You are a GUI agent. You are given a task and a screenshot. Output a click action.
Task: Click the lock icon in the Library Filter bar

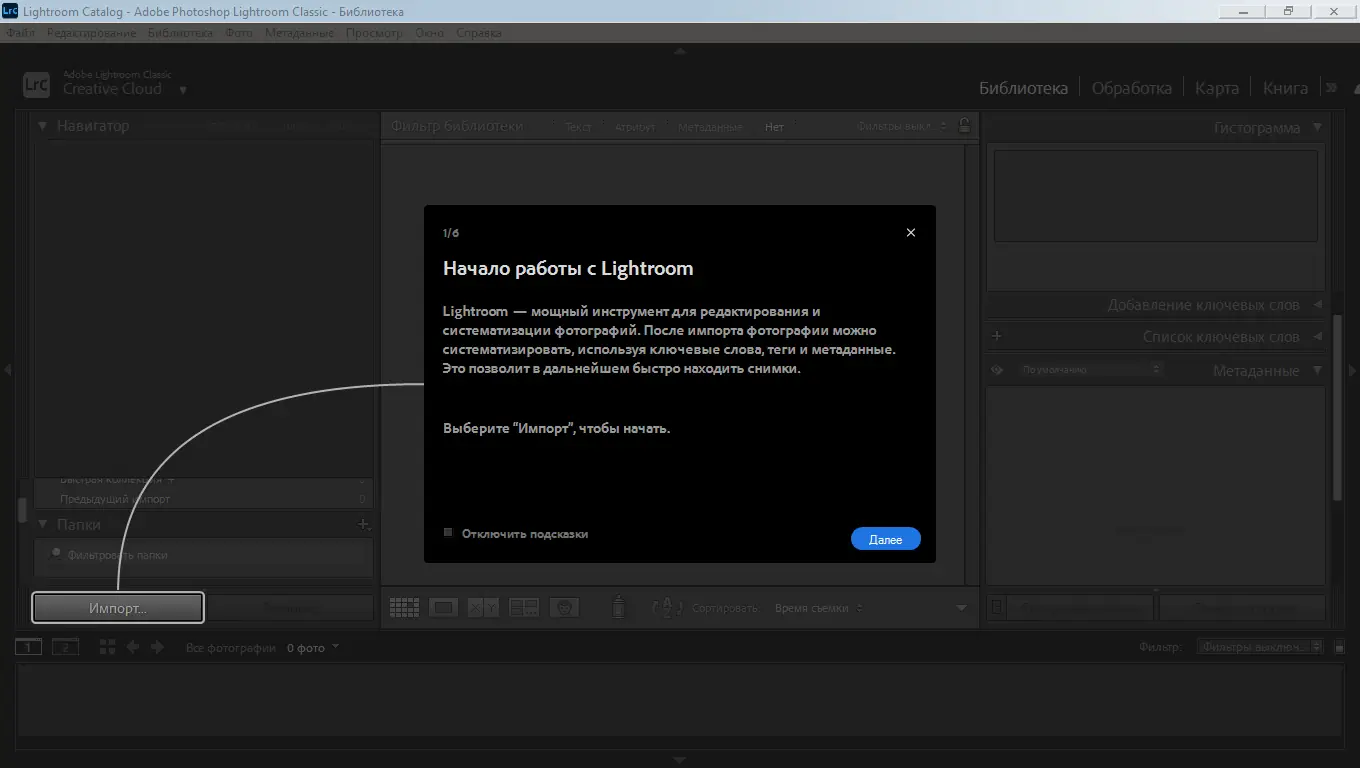click(x=964, y=126)
